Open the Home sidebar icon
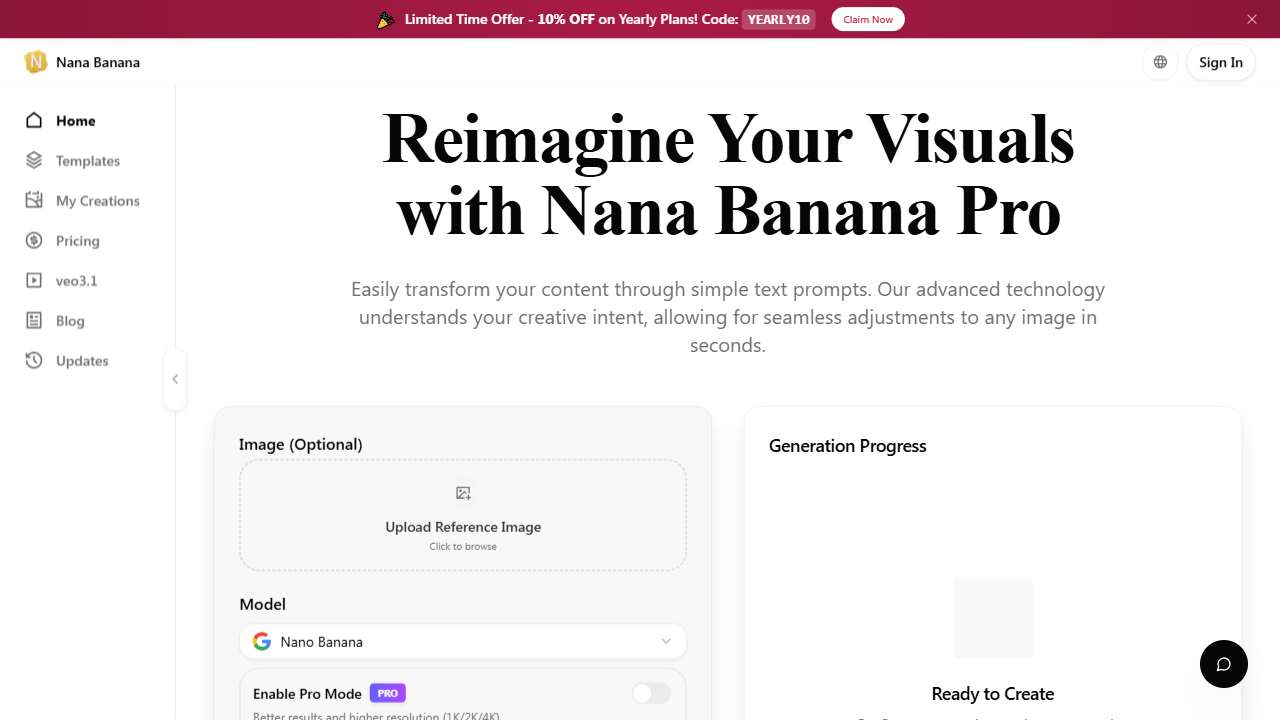 [x=33, y=120]
